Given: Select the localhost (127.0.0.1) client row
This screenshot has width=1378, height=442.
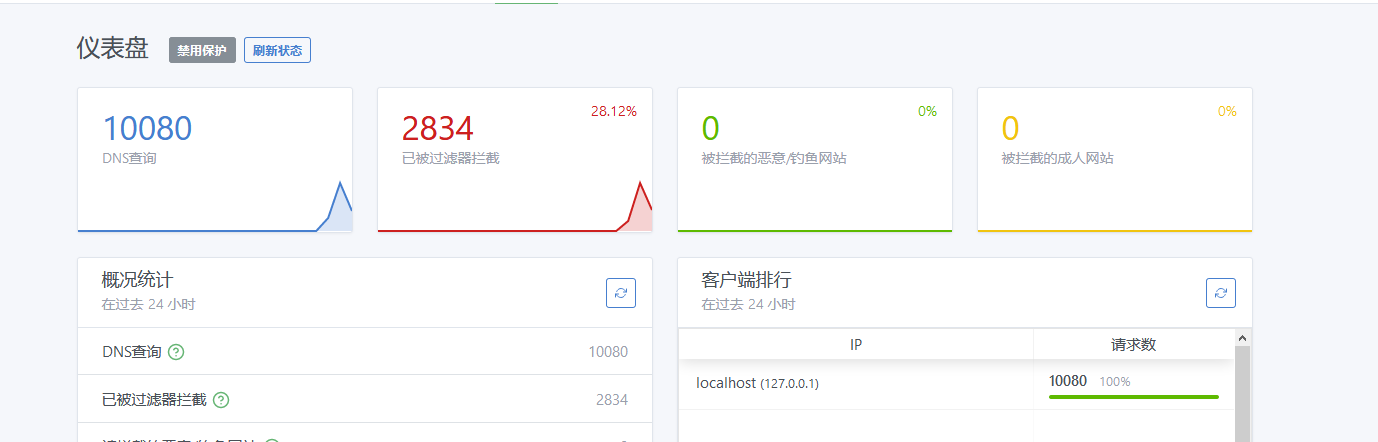Looking at the screenshot, I should (957, 384).
